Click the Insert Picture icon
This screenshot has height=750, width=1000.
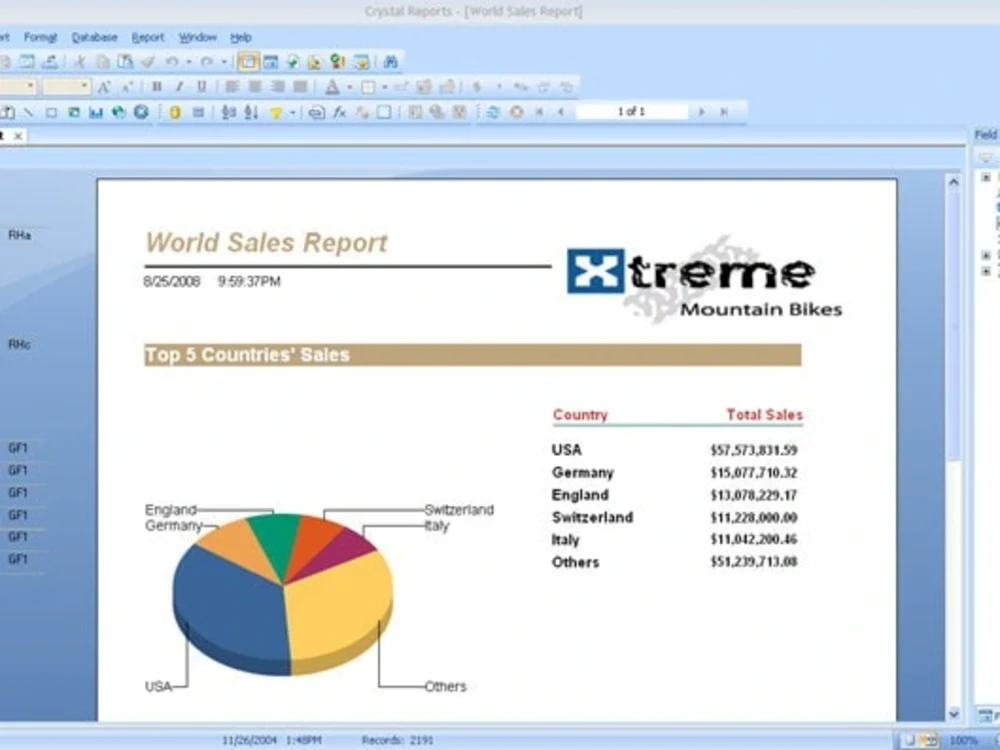tap(74, 112)
